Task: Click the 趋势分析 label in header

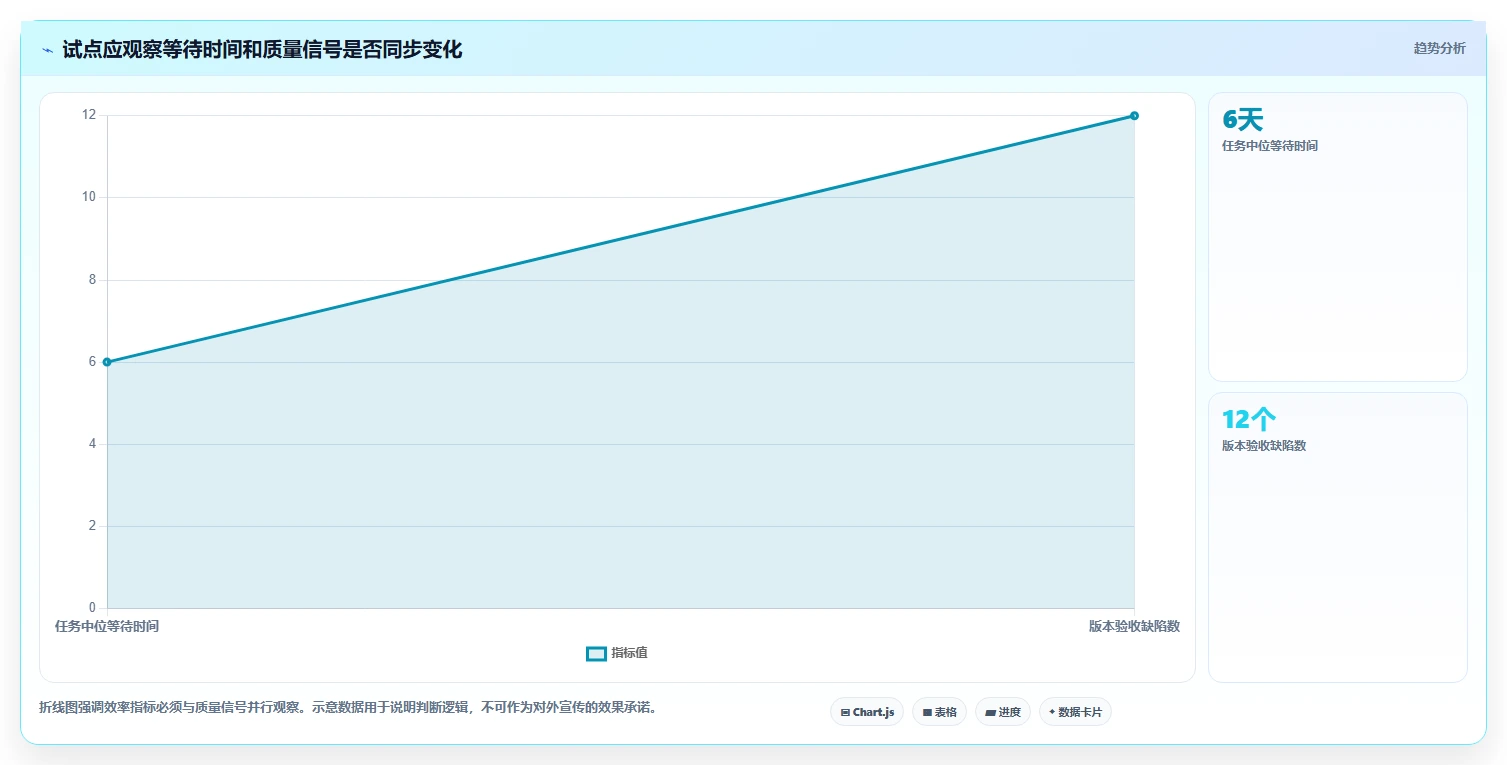Action: click(x=1439, y=49)
